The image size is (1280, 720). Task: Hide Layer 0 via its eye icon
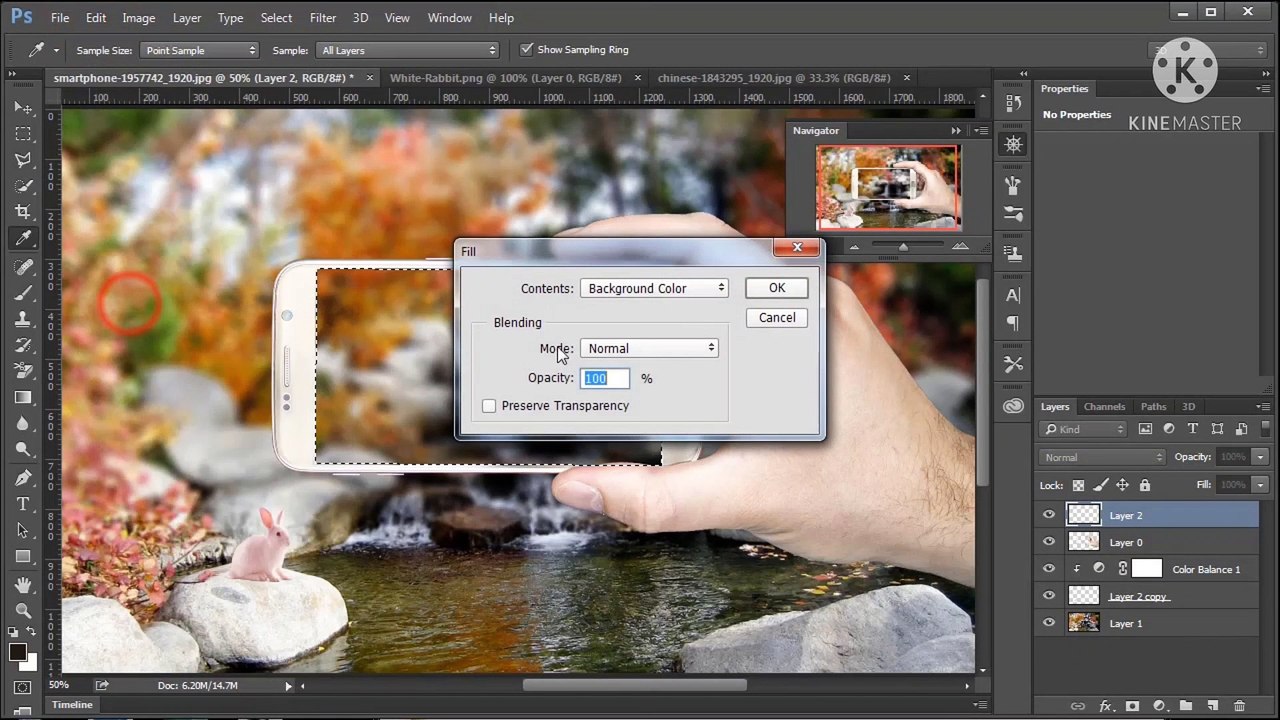pyautogui.click(x=1049, y=542)
